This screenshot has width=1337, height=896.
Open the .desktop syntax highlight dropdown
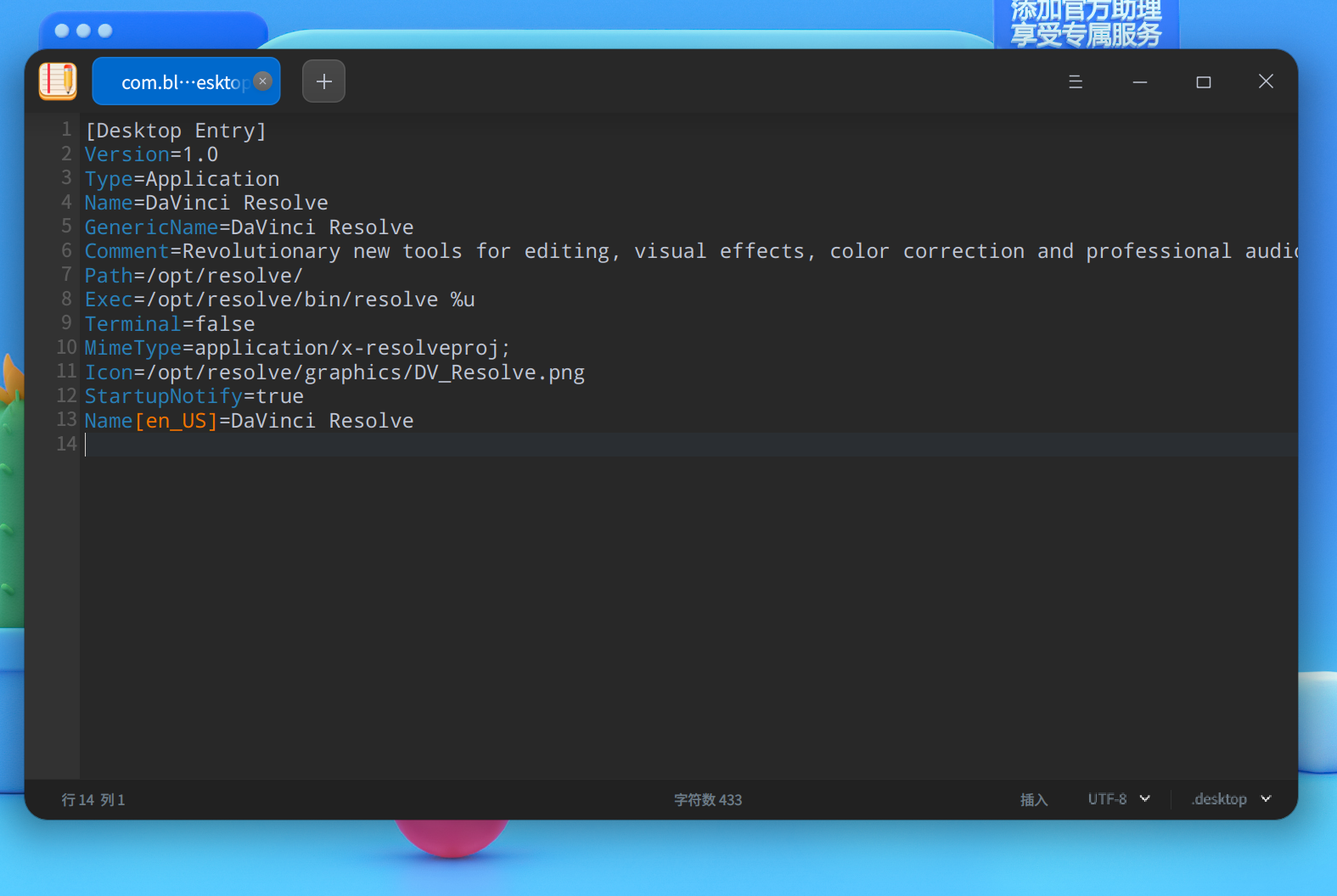point(1231,799)
